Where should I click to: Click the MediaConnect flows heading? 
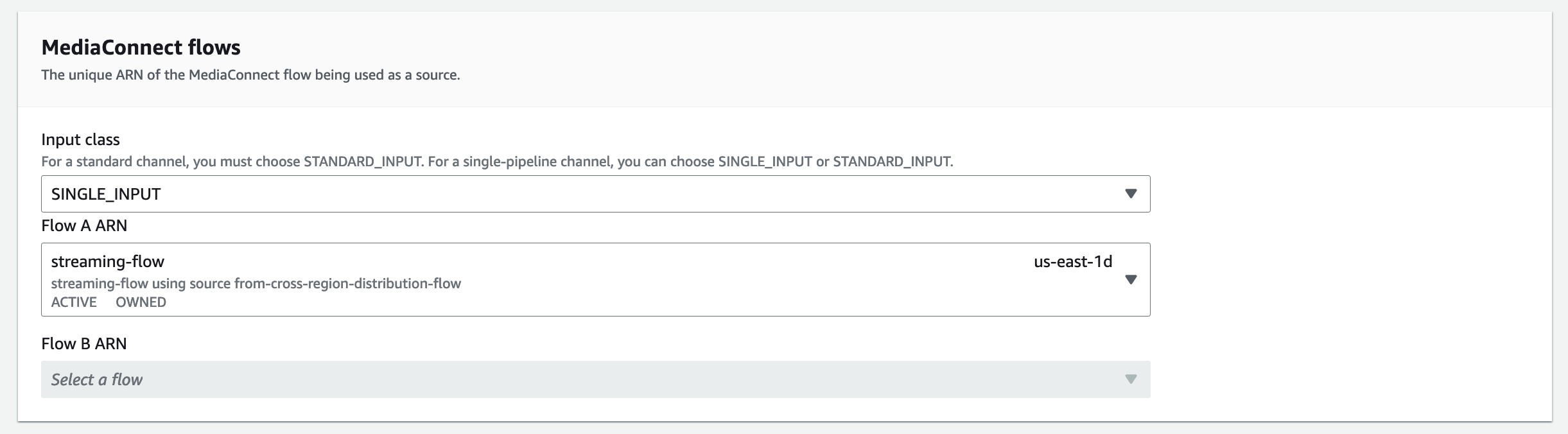[x=141, y=48]
